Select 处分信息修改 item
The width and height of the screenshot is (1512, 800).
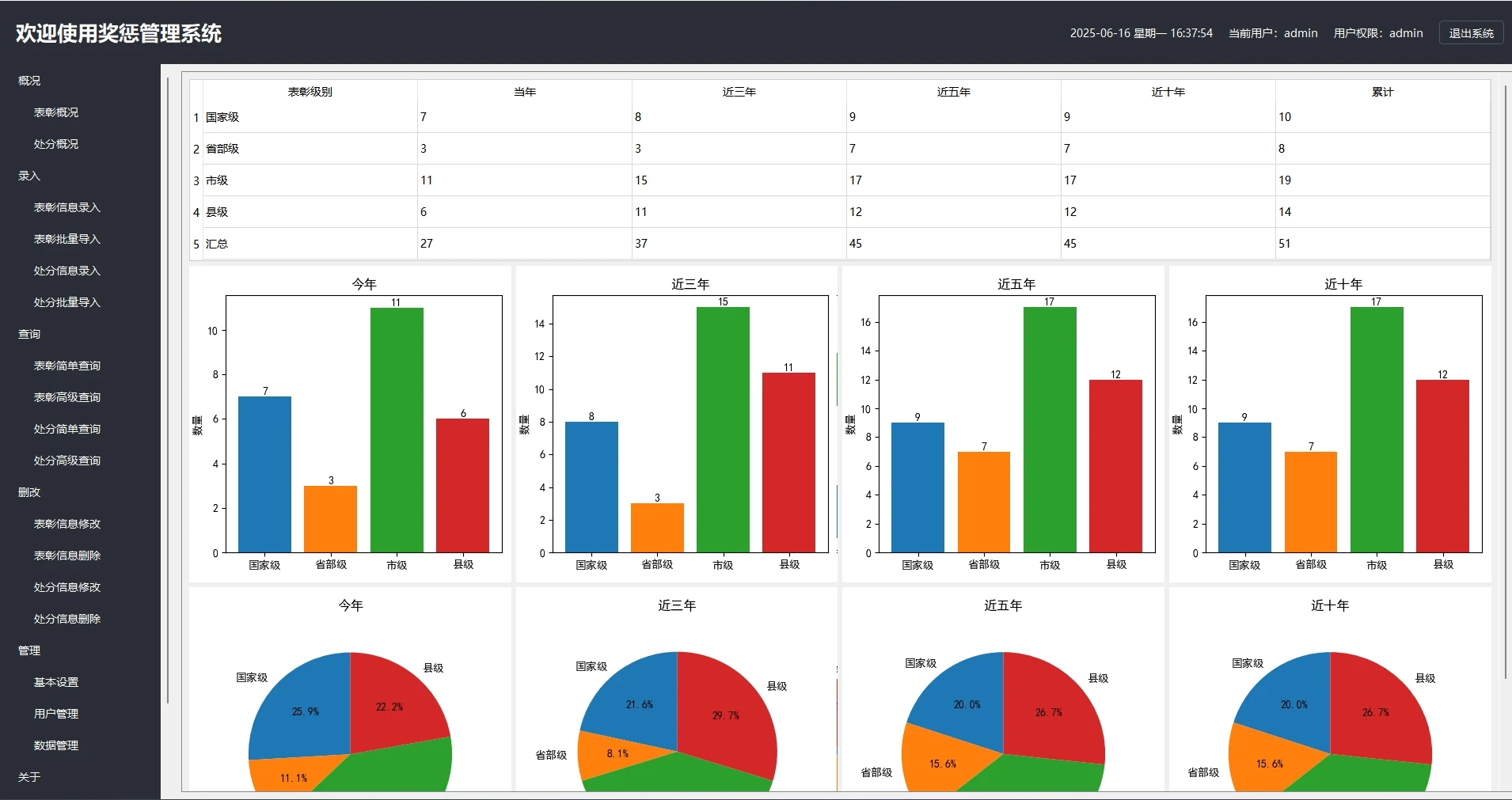point(67,587)
